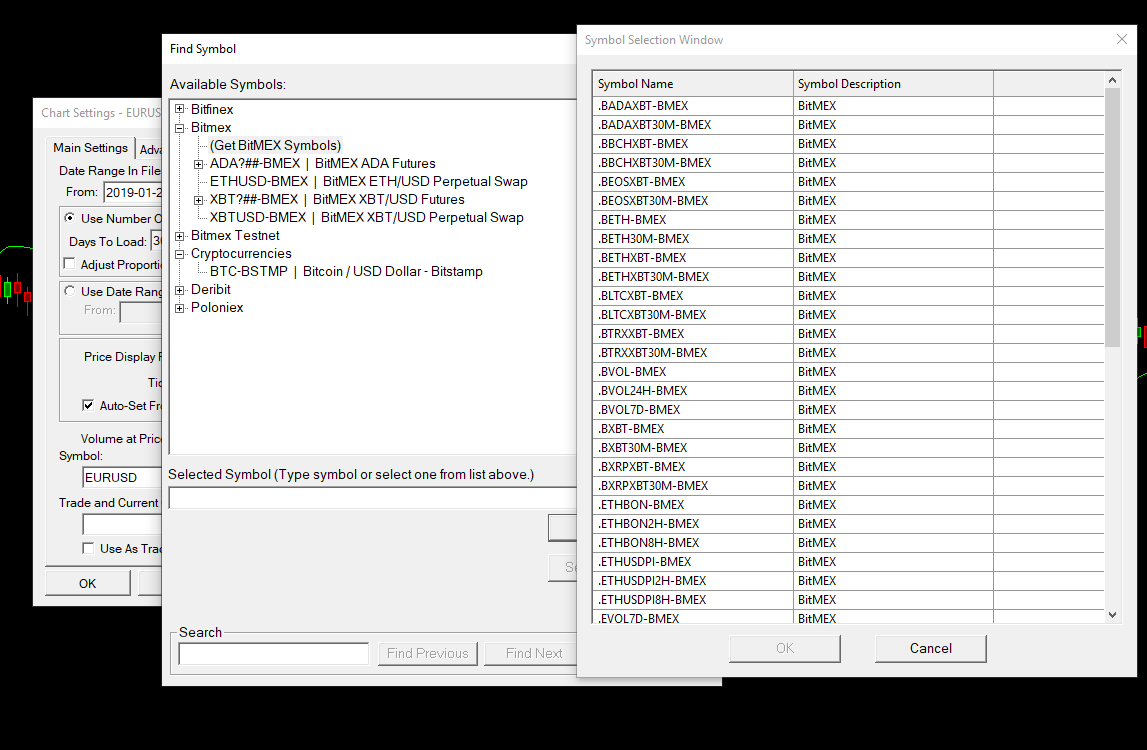Screen dimensions: 1147x750
Task: Click the Find Previous button
Action: tap(428, 653)
